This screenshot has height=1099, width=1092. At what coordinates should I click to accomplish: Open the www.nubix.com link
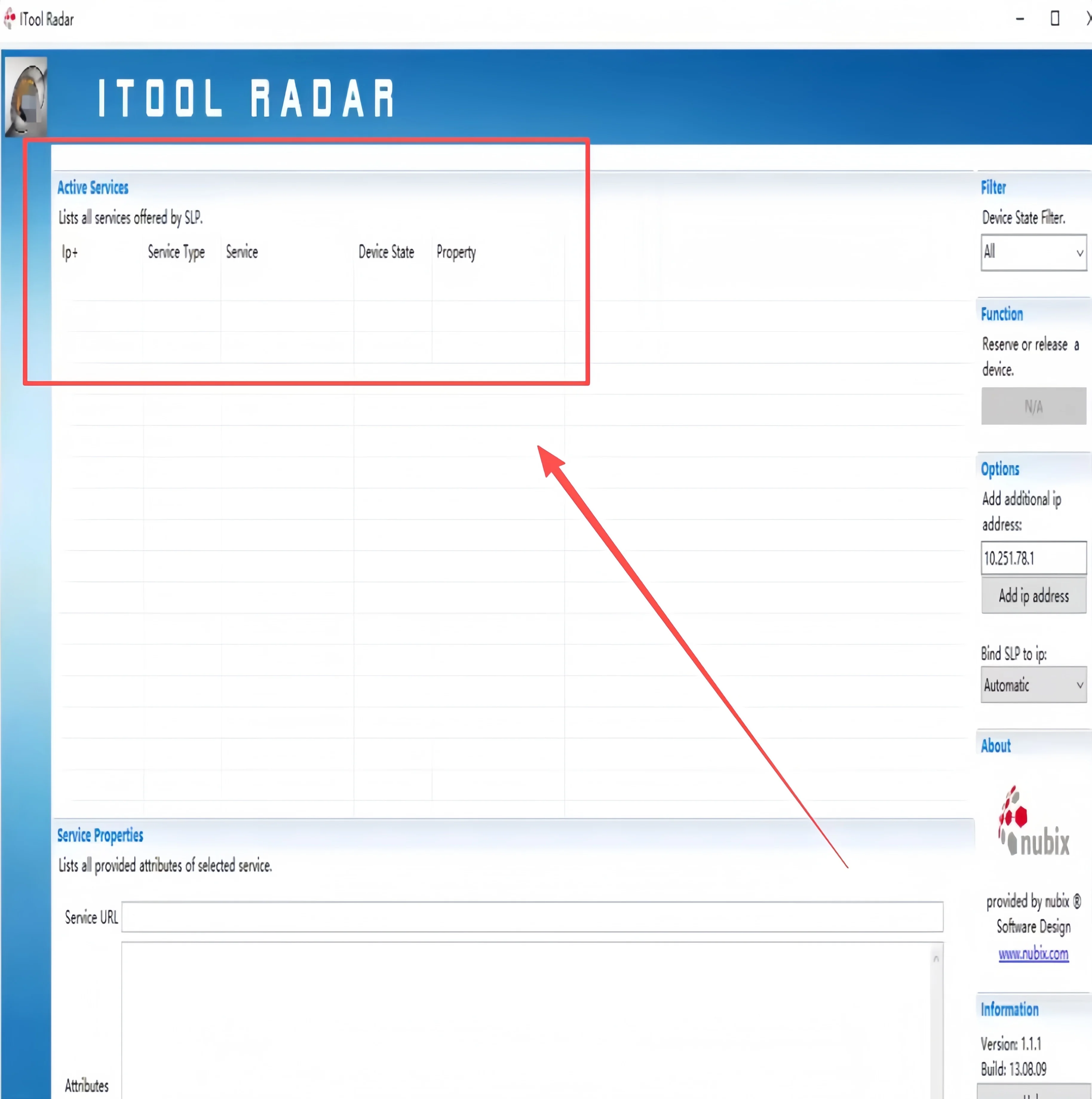point(1033,954)
